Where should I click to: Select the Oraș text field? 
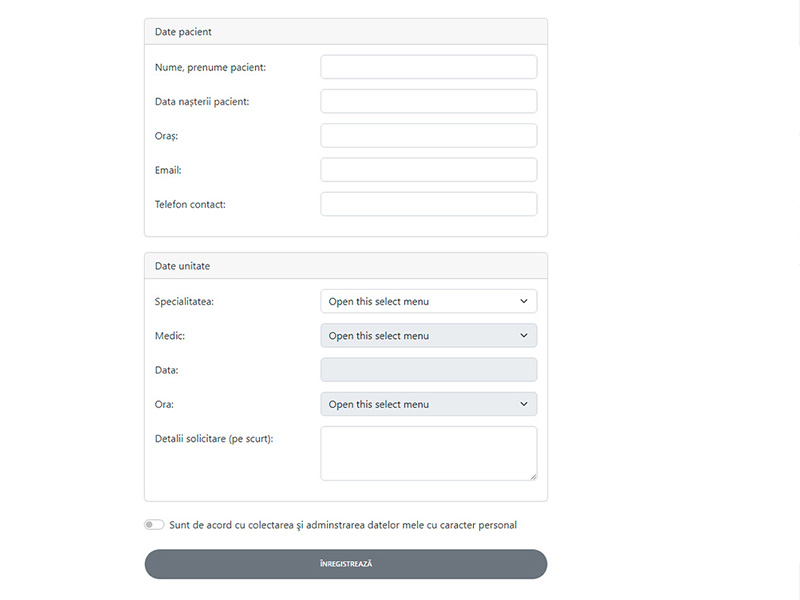click(x=429, y=135)
